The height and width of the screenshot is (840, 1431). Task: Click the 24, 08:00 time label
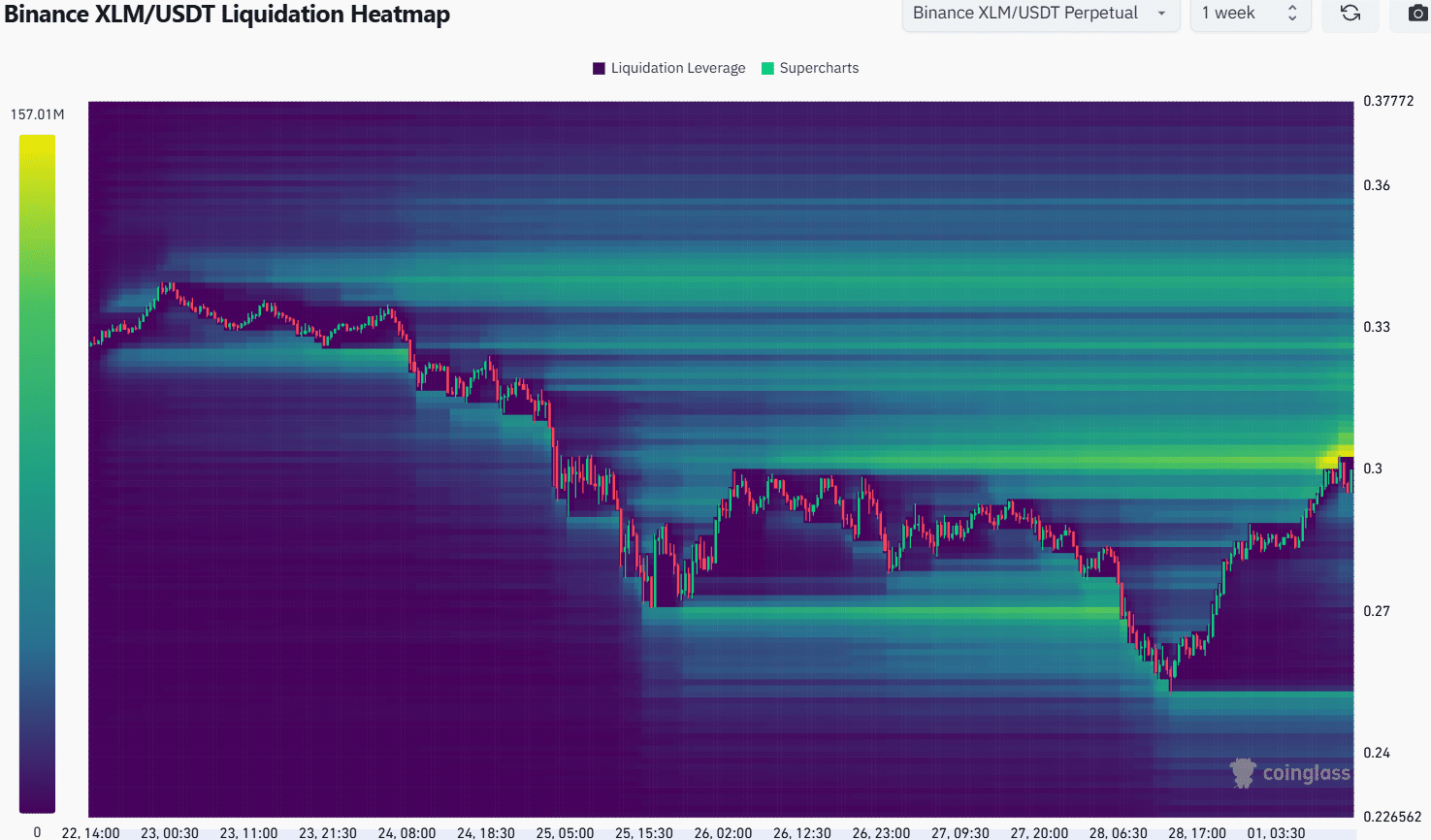[407, 832]
